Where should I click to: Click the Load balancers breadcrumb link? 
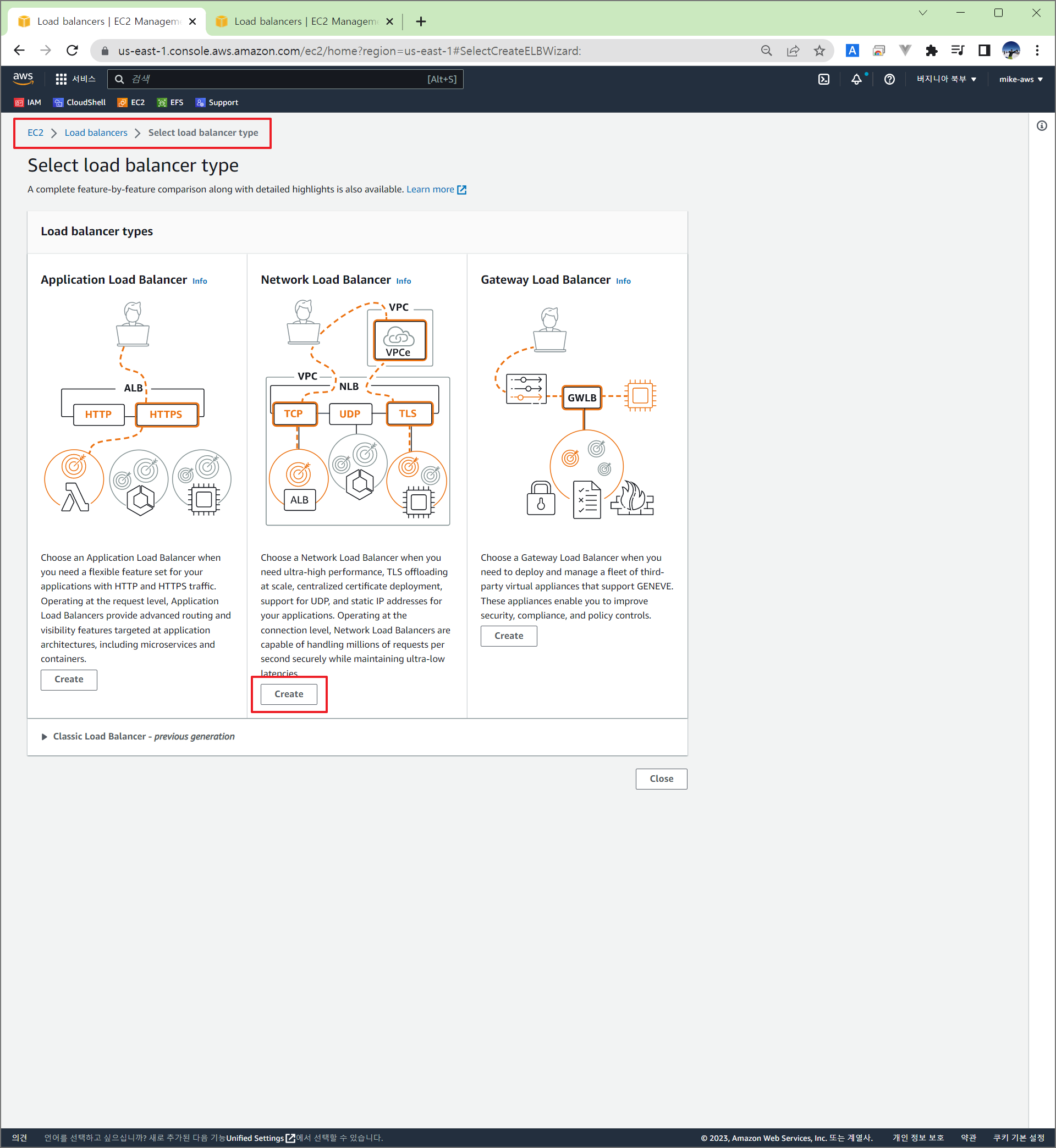point(96,133)
